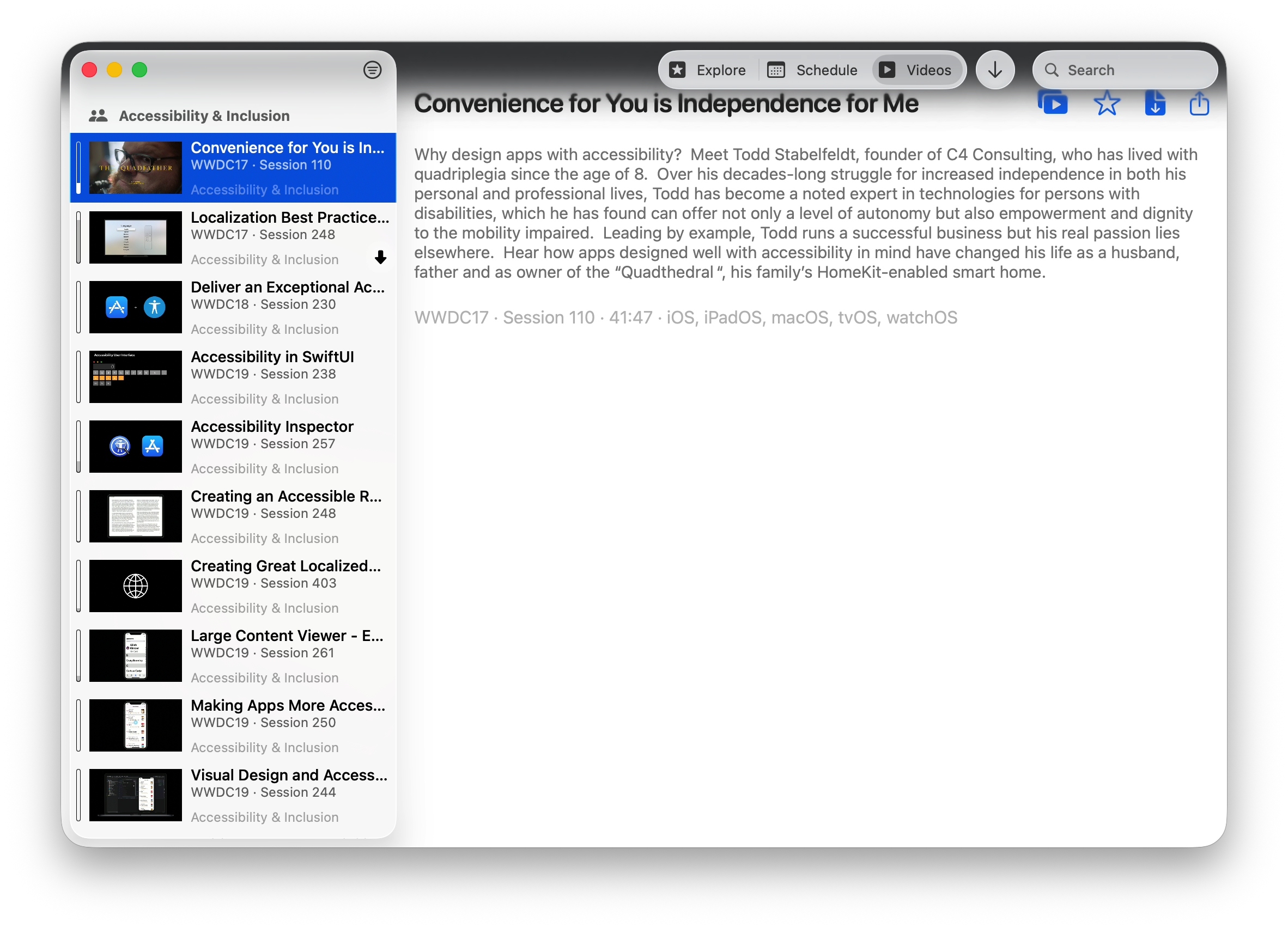Click the download arrow on Localization Best Practices row
Viewport: 1288px width, 928px height.
(x=380, y=258)
